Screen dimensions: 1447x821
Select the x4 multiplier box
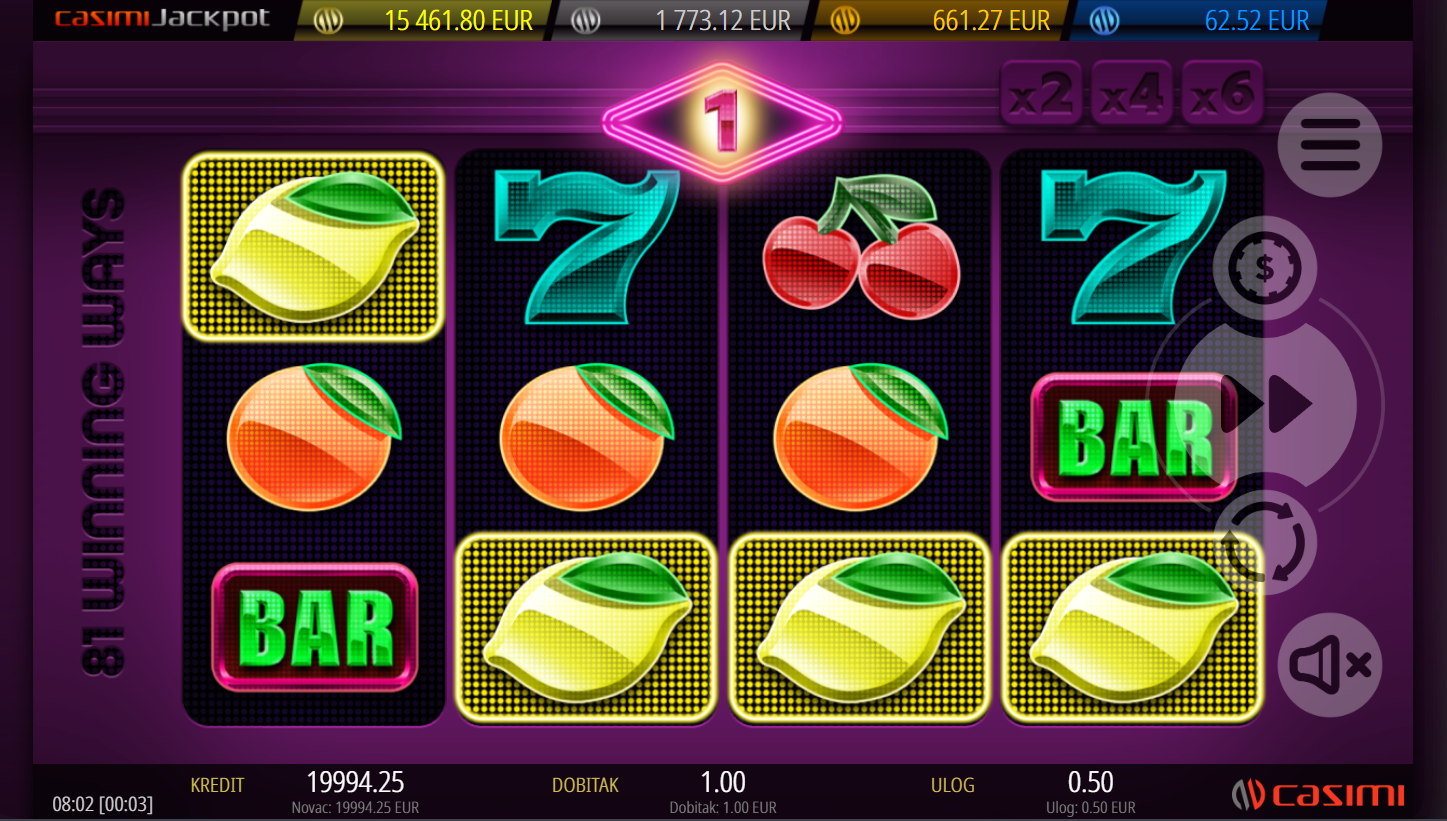[x=1132, y=94]
